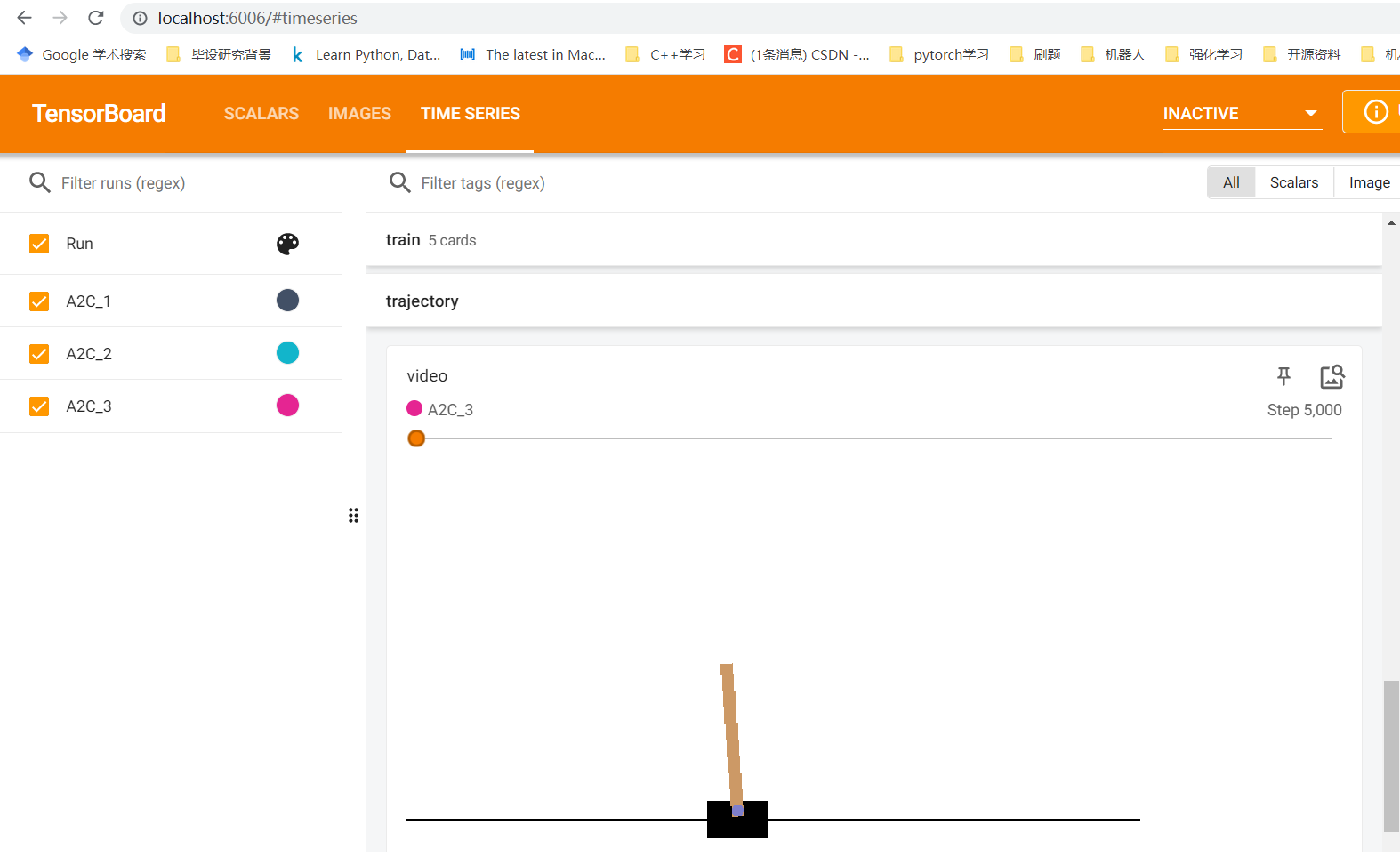Change the A2C_1 dark blue color swatch

coord(287,301)
